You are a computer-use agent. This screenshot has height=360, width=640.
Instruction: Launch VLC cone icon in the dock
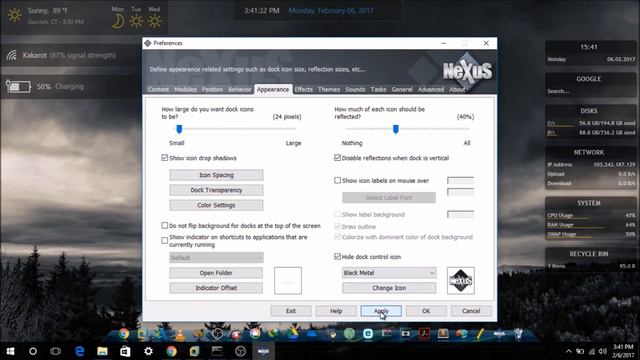180,334
